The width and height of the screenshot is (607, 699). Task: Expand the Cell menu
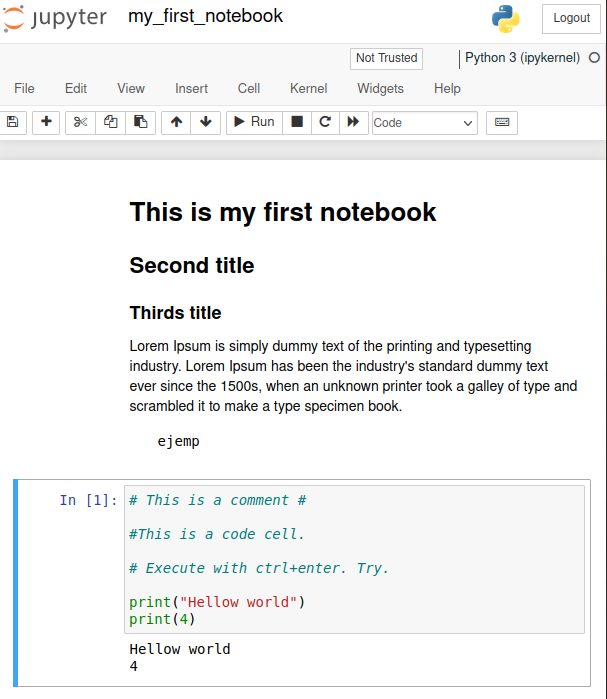pos(249,88)
